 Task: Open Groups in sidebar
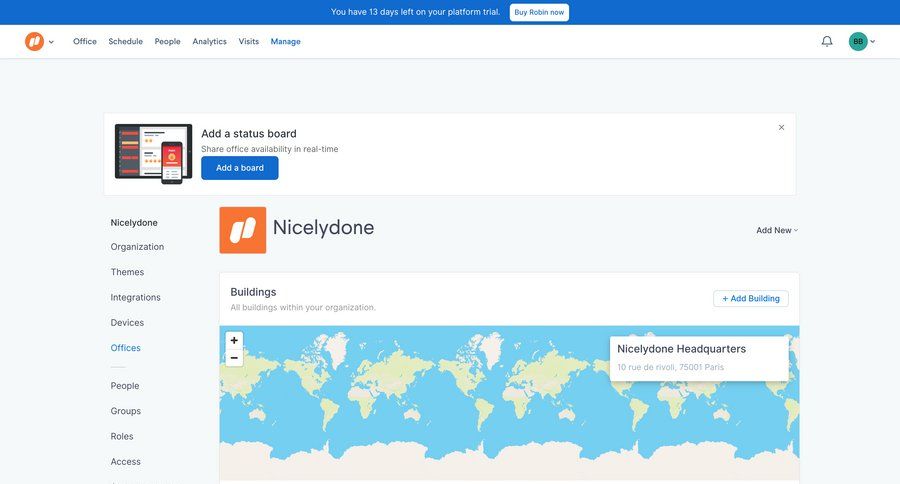pos(126,411)
